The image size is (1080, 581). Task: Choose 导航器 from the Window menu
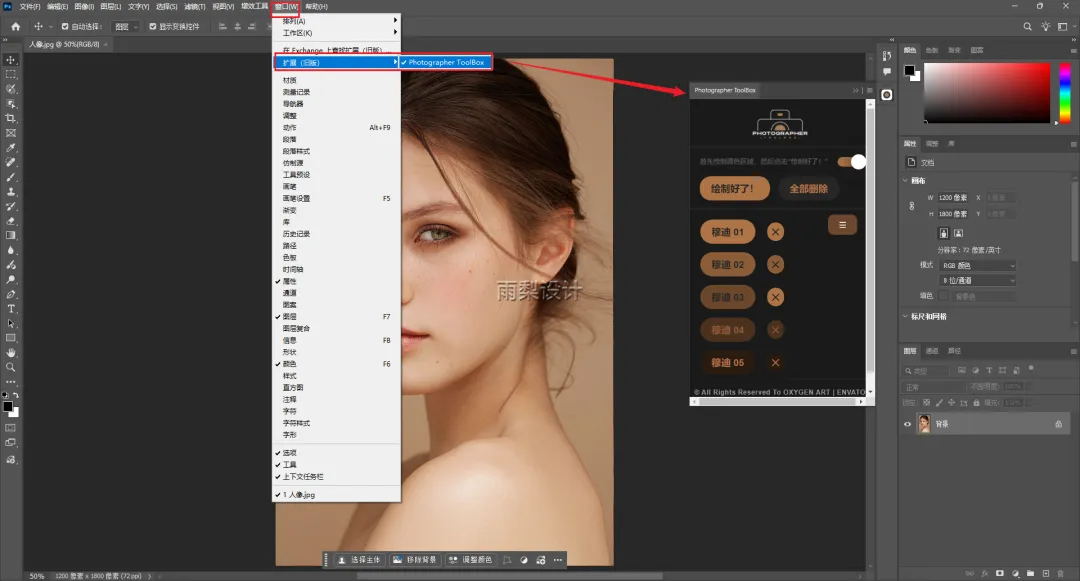click(x=337, y=104)
